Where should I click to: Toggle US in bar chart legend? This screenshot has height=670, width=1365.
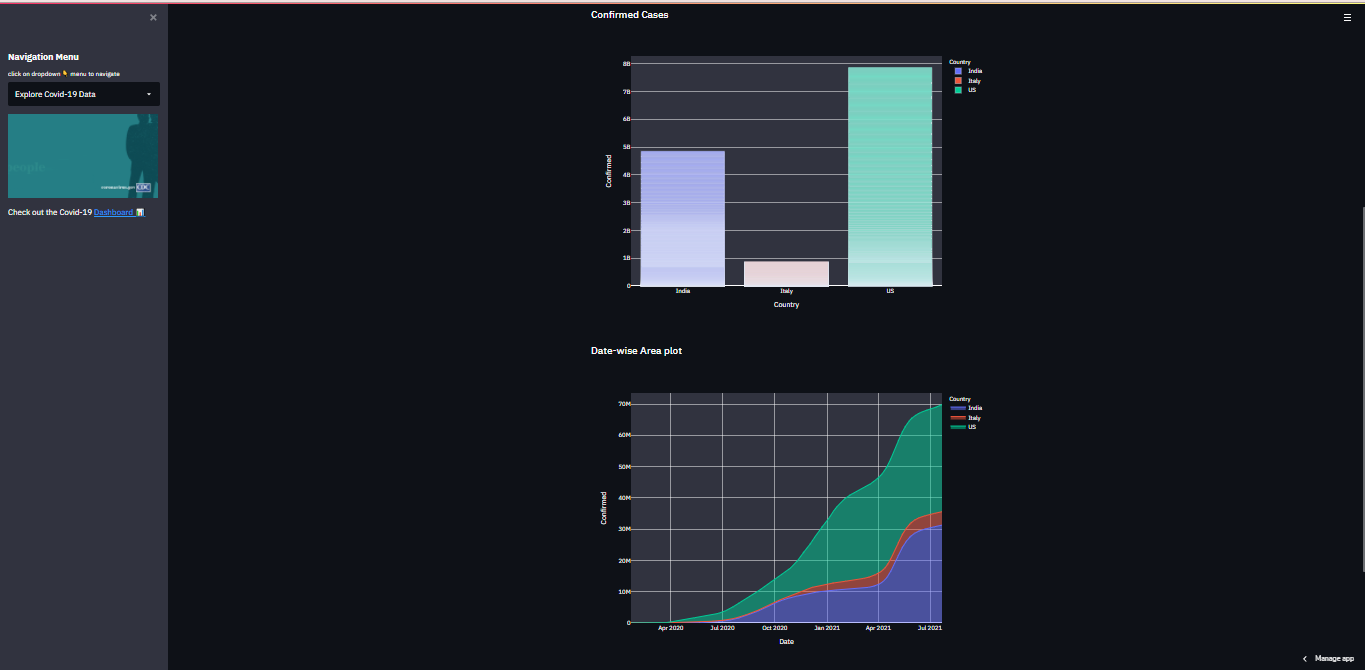pyautogui.click(x=966, y=90)
